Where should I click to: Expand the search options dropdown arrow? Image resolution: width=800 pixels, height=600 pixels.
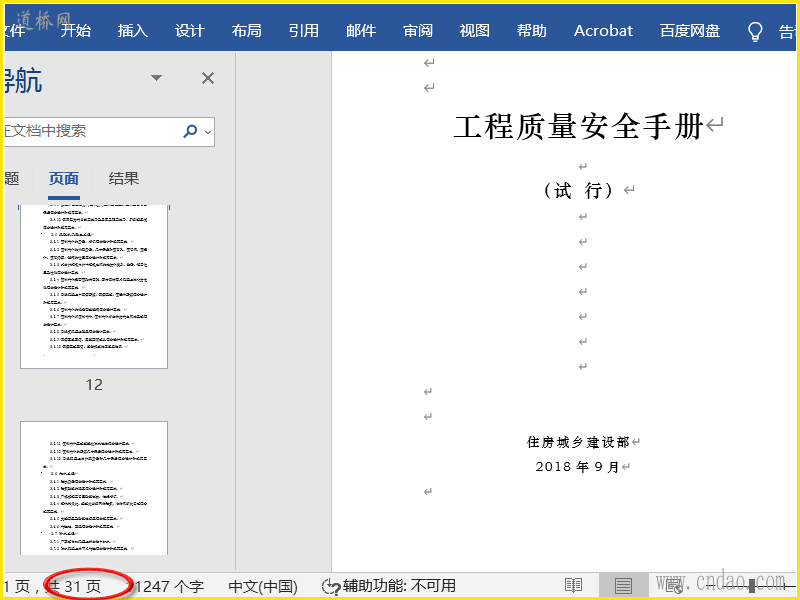pyautogui.click(x=208, y=132)
